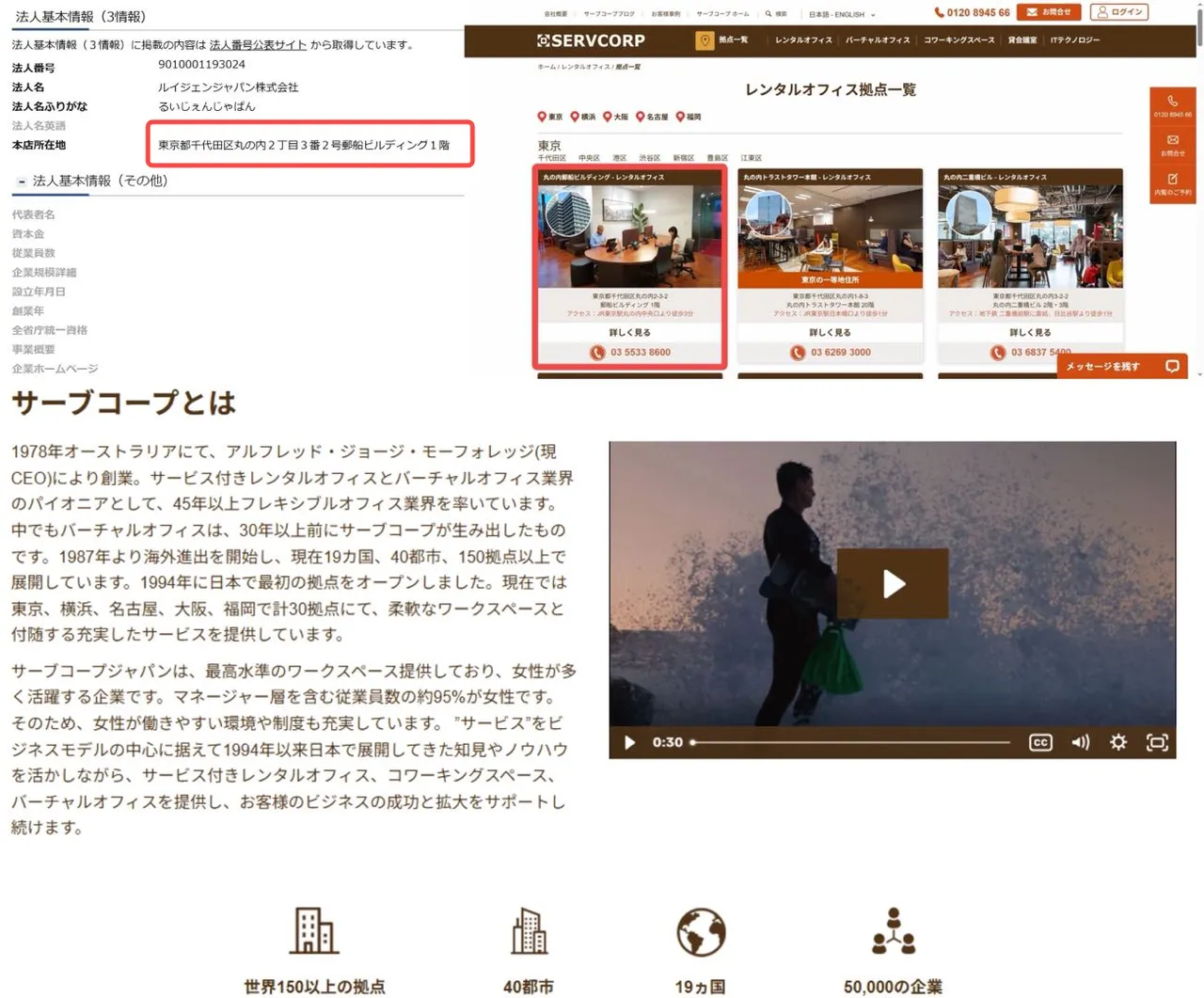Click 詳しく見る for 丸の内二重橋ビル
Screen dimensions: 1204x998
click(1030, 332)
